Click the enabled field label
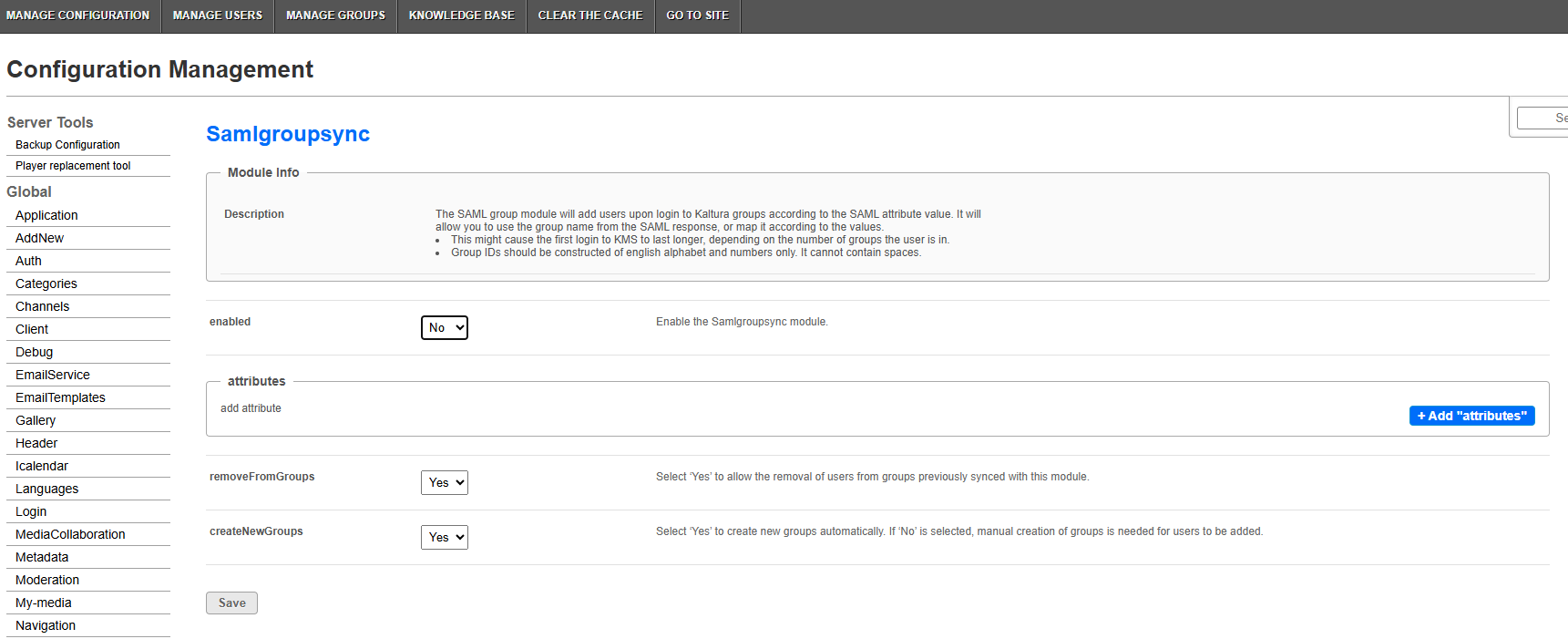The image size is (1568, 639). [230, 322]
